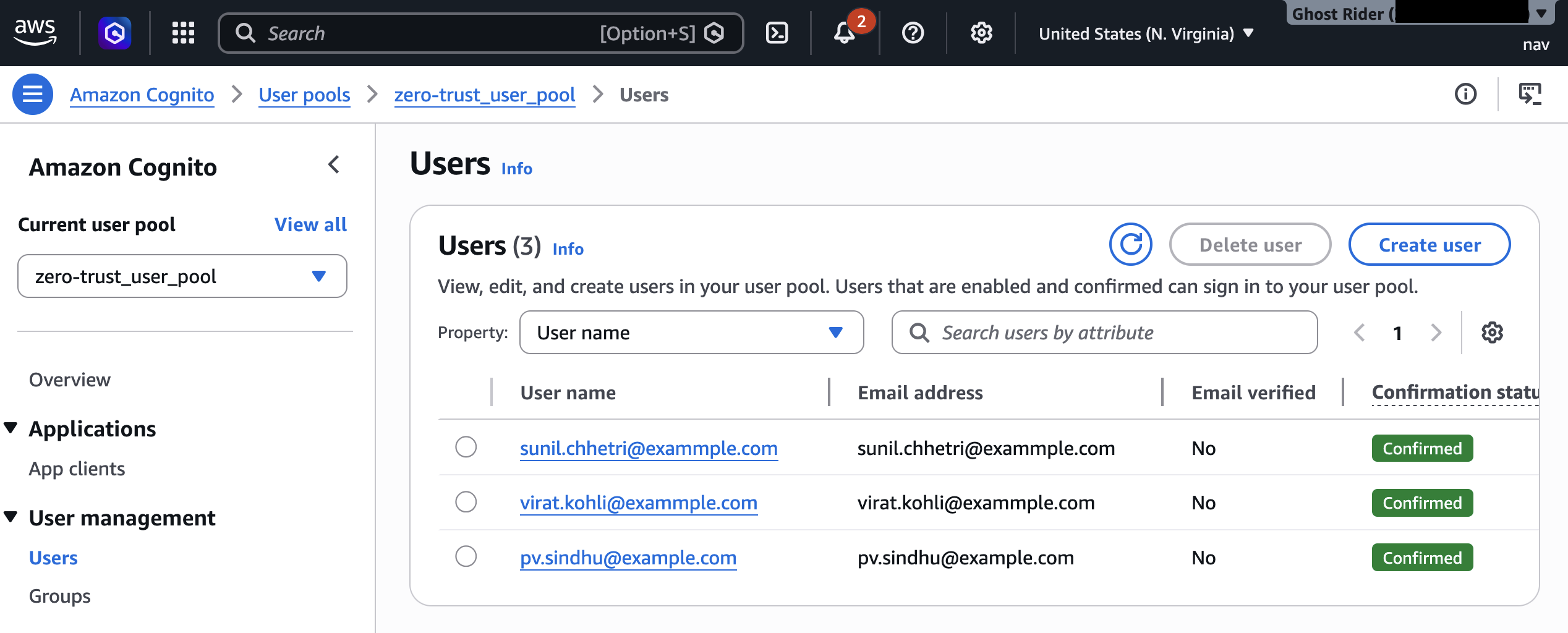This screenshot has width=1568, height=633.
Task: Open the users table preferences gear
Action: coord(1492,333)
